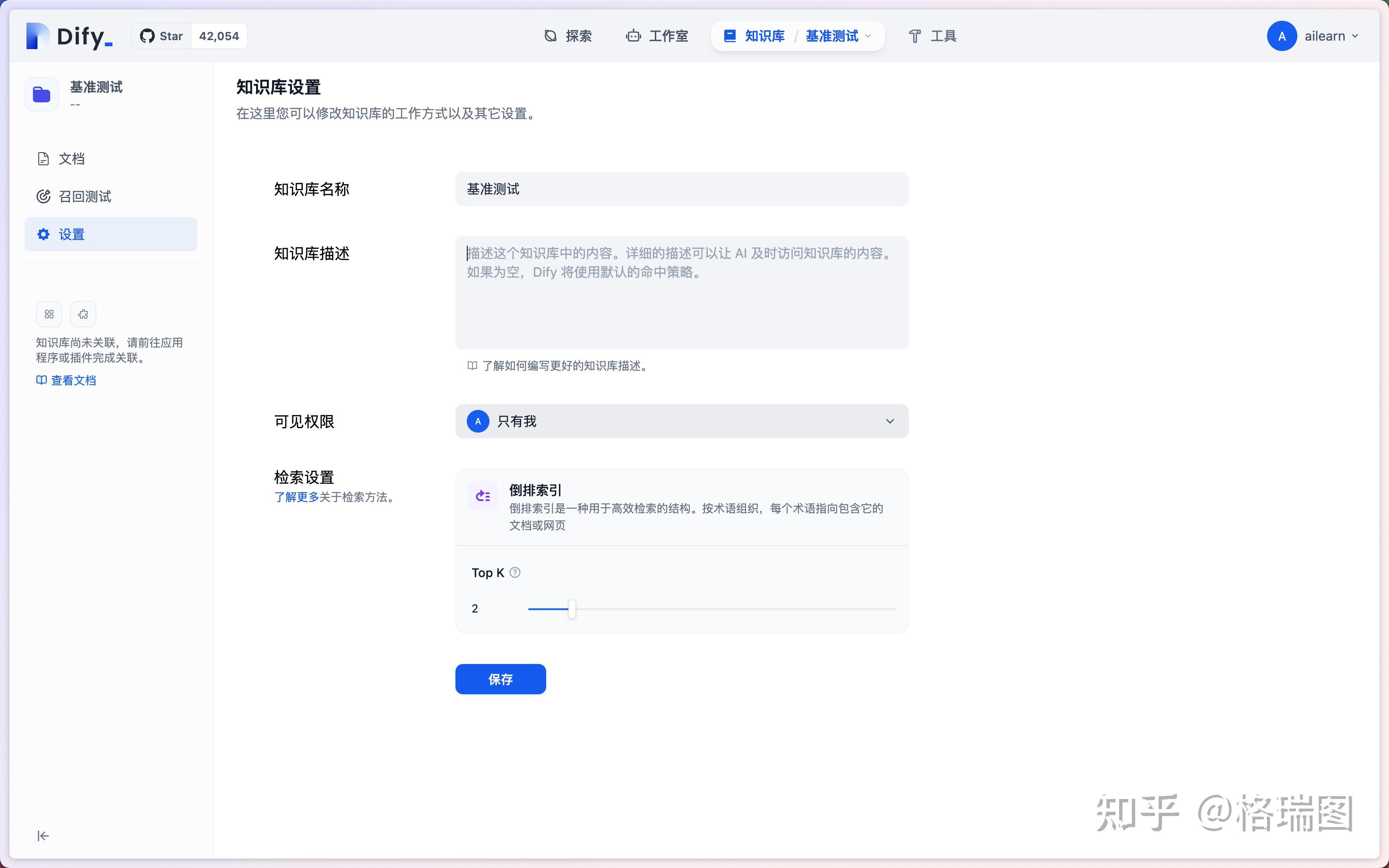Open 召回测试 in the sidebar

85,196
